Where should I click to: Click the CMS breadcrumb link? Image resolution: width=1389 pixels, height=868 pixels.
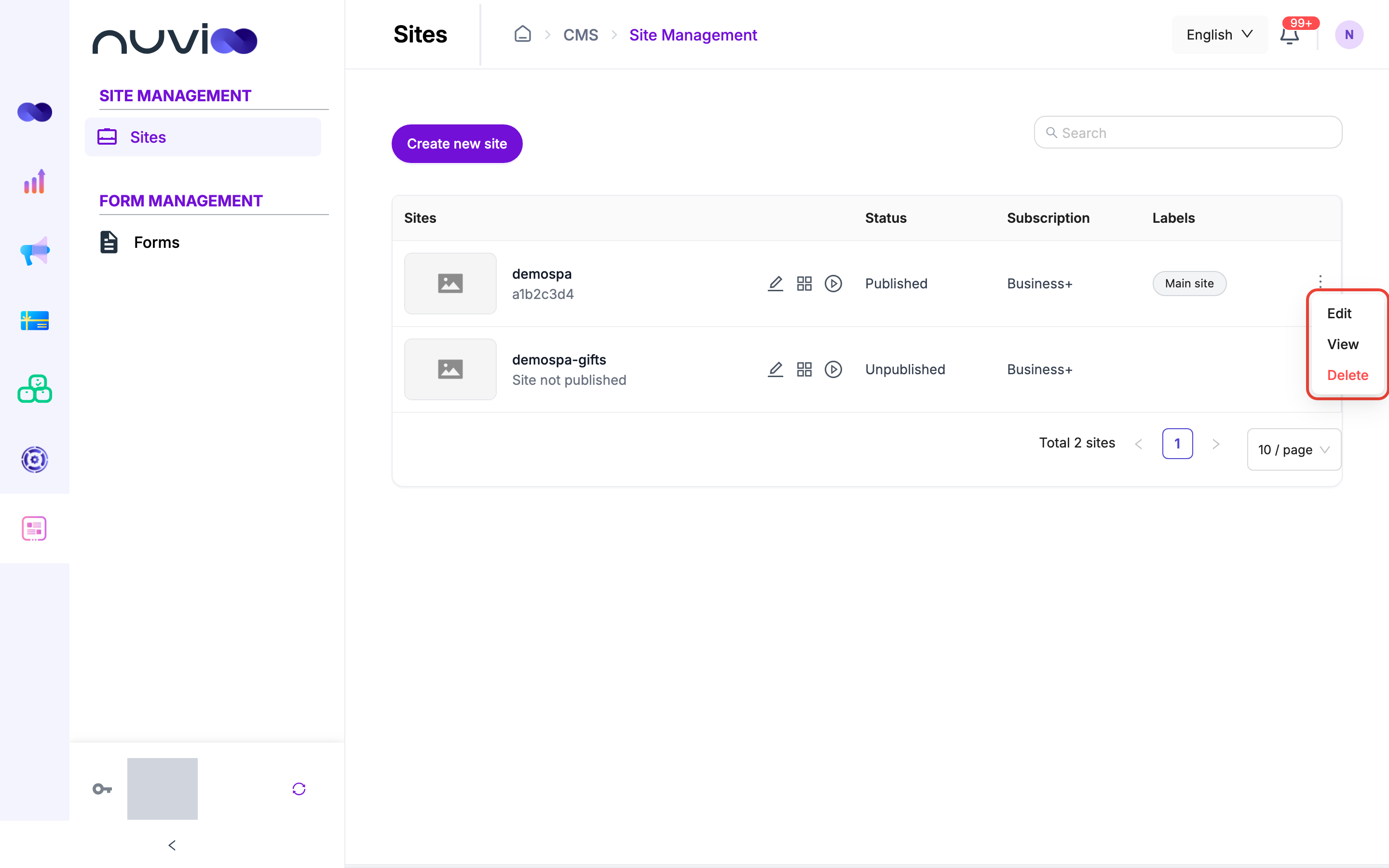pos(580,35)
